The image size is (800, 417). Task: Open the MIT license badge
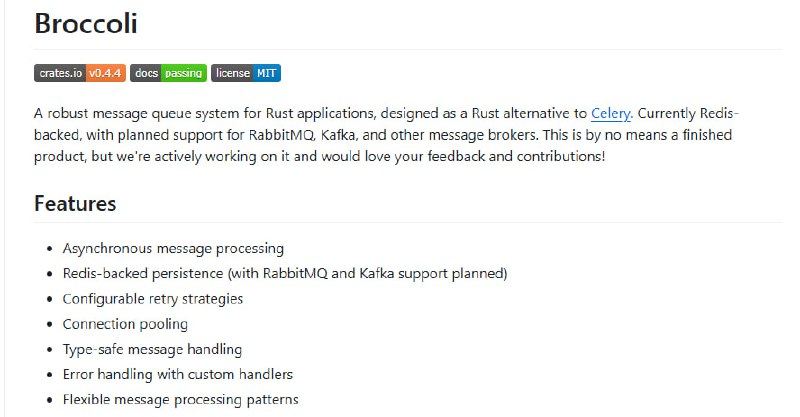click(246, 73)
